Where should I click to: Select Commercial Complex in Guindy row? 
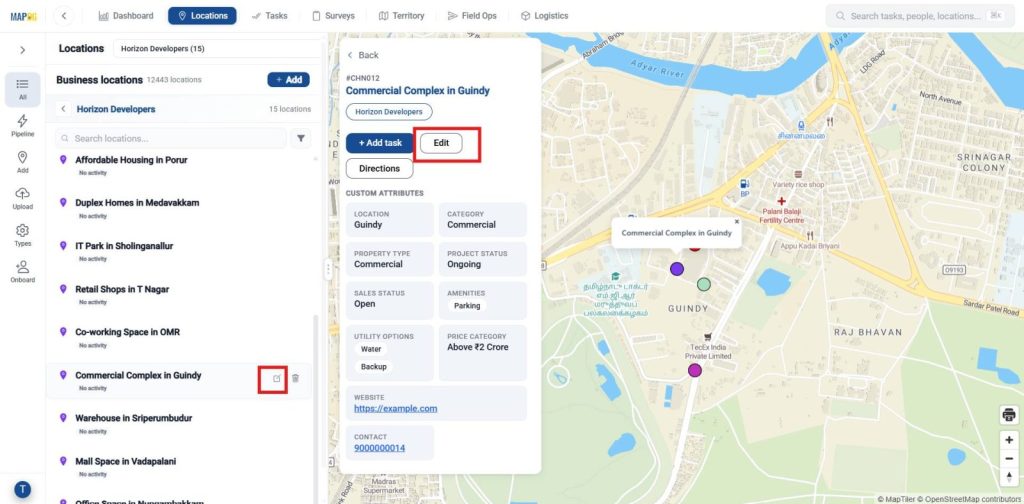[179, 381]
